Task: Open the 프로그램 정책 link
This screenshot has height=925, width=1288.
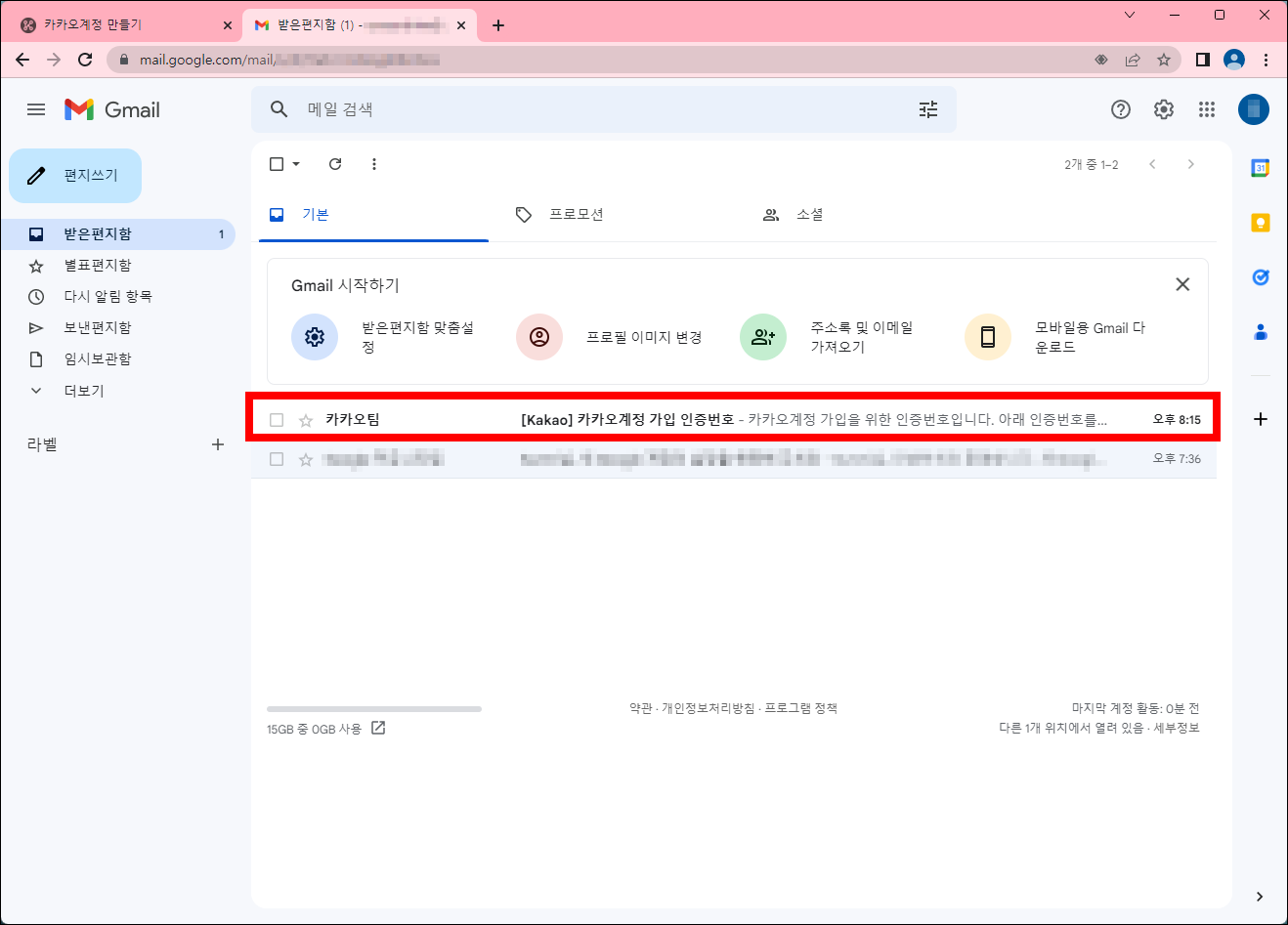Action: tap(800, 708)
